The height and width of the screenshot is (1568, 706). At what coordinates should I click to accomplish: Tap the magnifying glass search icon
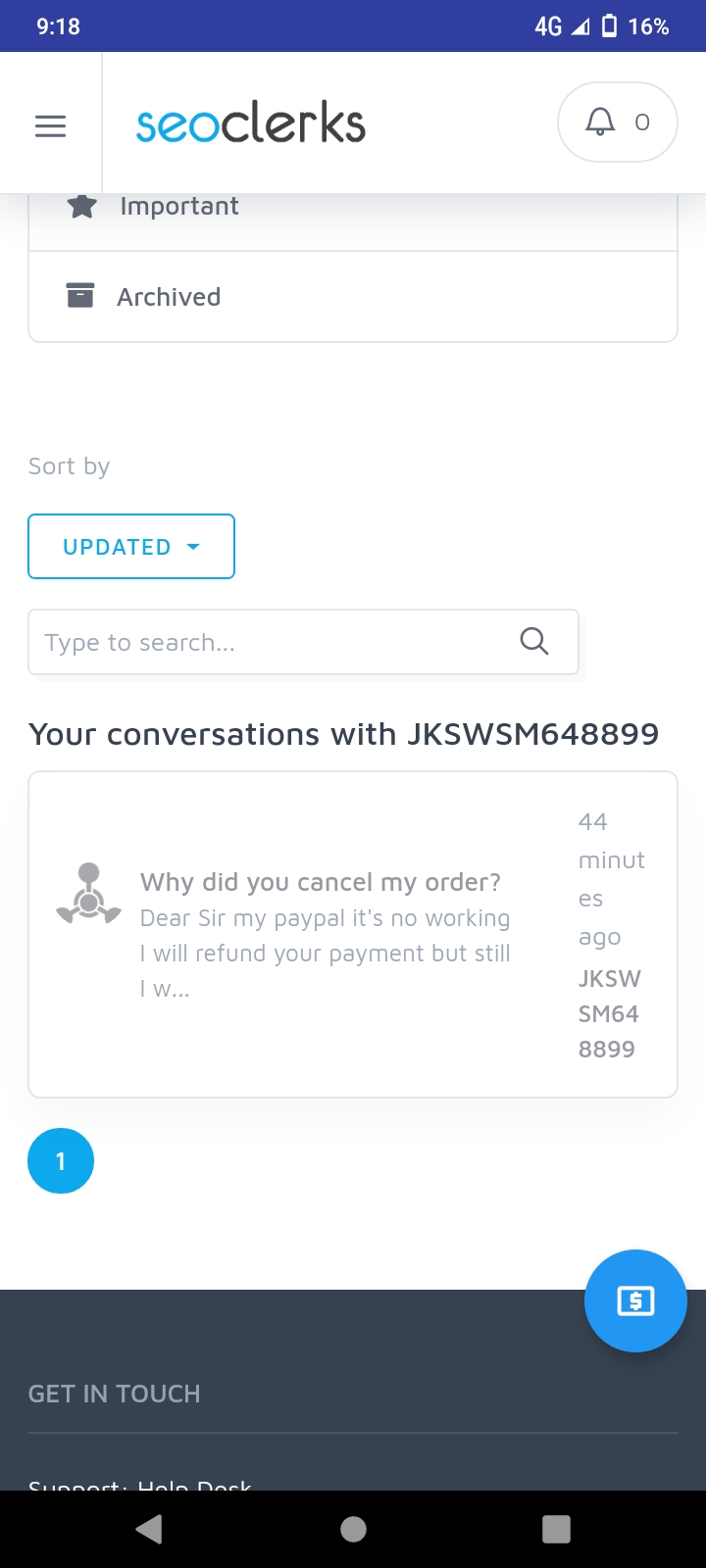point(534,642)
